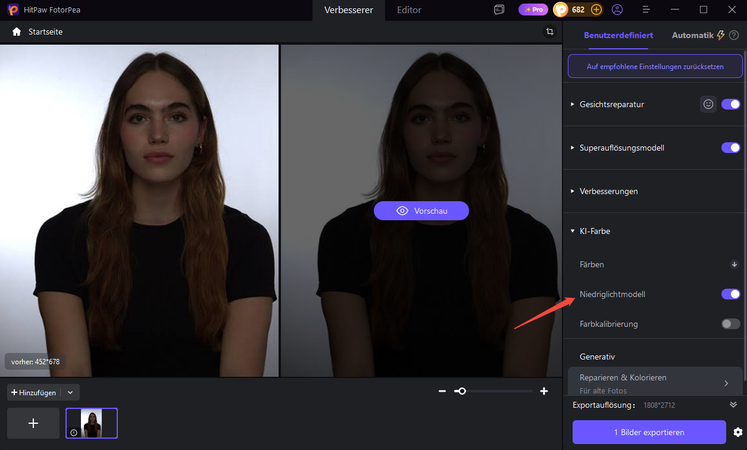Click the coin balance 682 icon
The image size is (747, 450).
[561, 10]
